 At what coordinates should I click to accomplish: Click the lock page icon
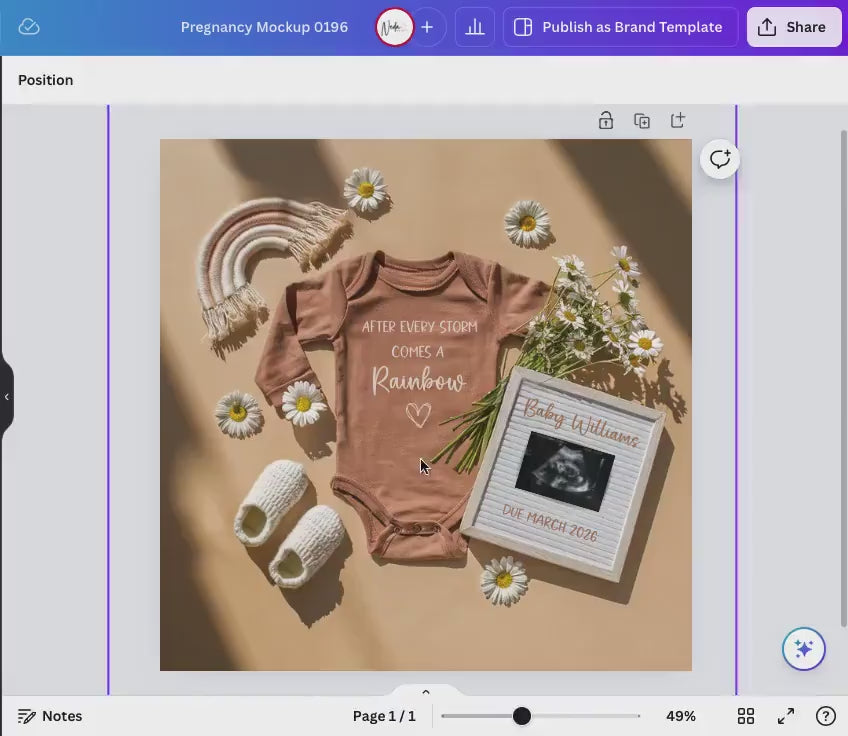tap(606, 121)
